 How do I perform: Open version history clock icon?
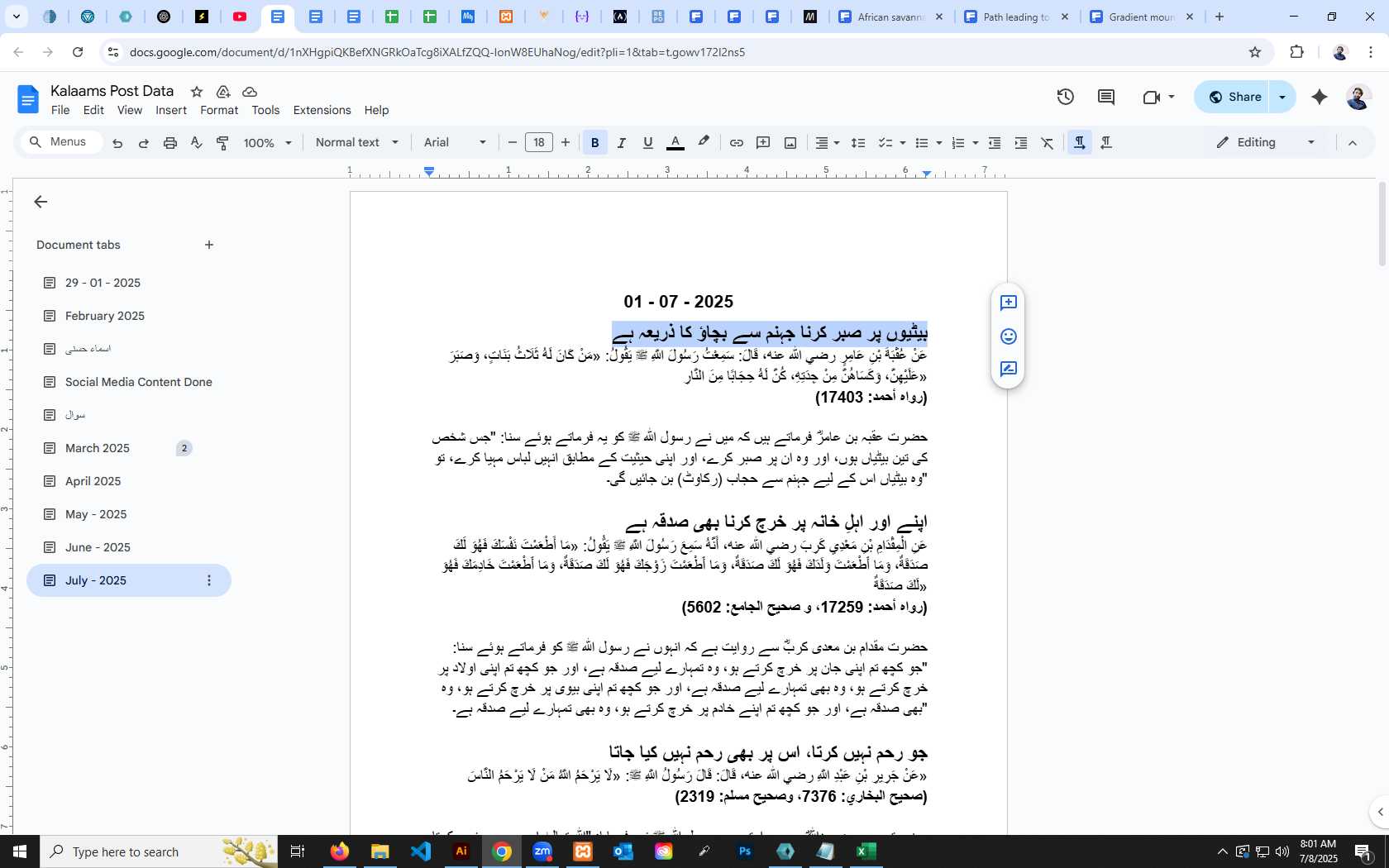point(1066,97)
